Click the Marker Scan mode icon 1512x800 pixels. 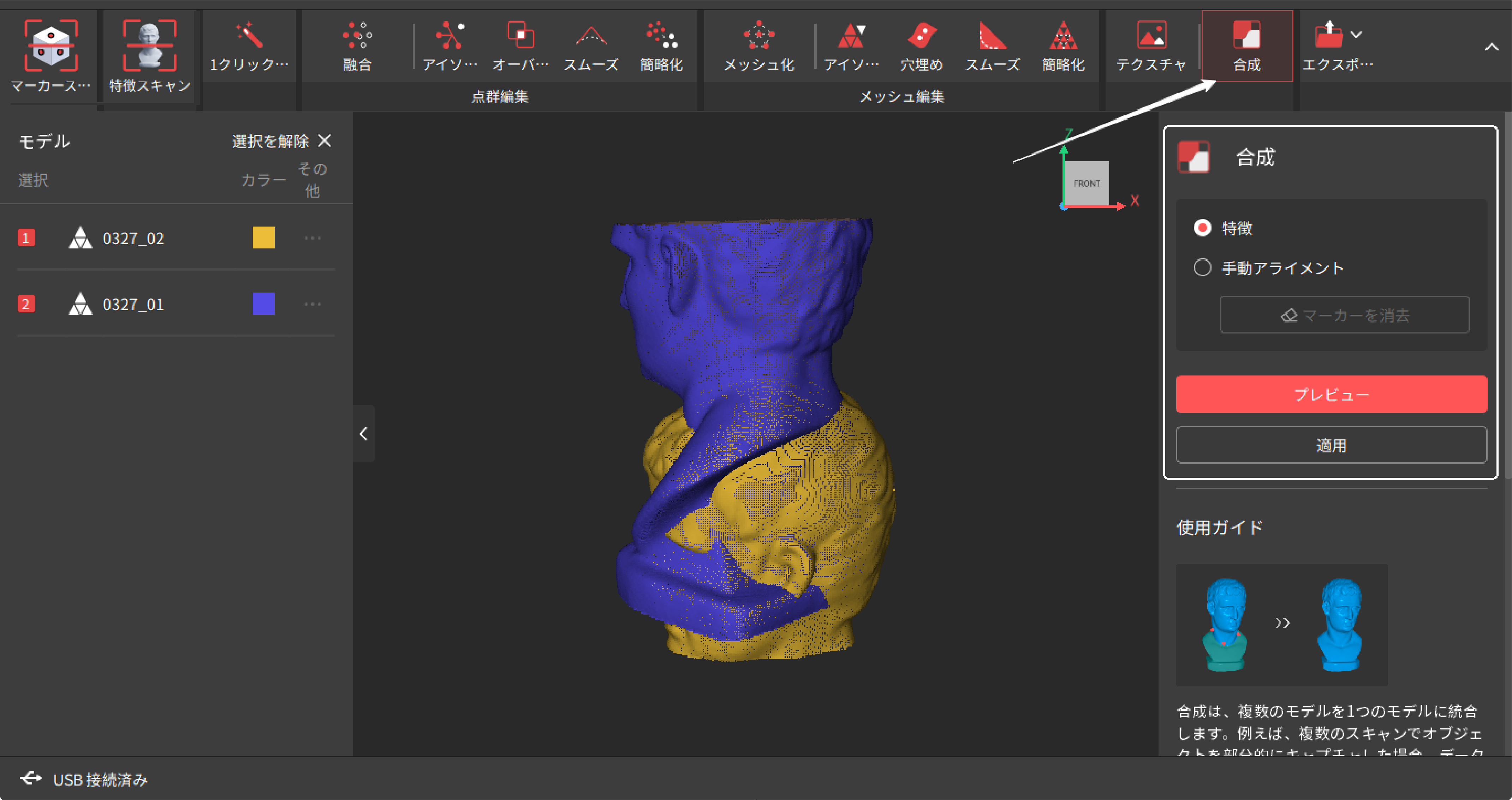coord(51,45)
